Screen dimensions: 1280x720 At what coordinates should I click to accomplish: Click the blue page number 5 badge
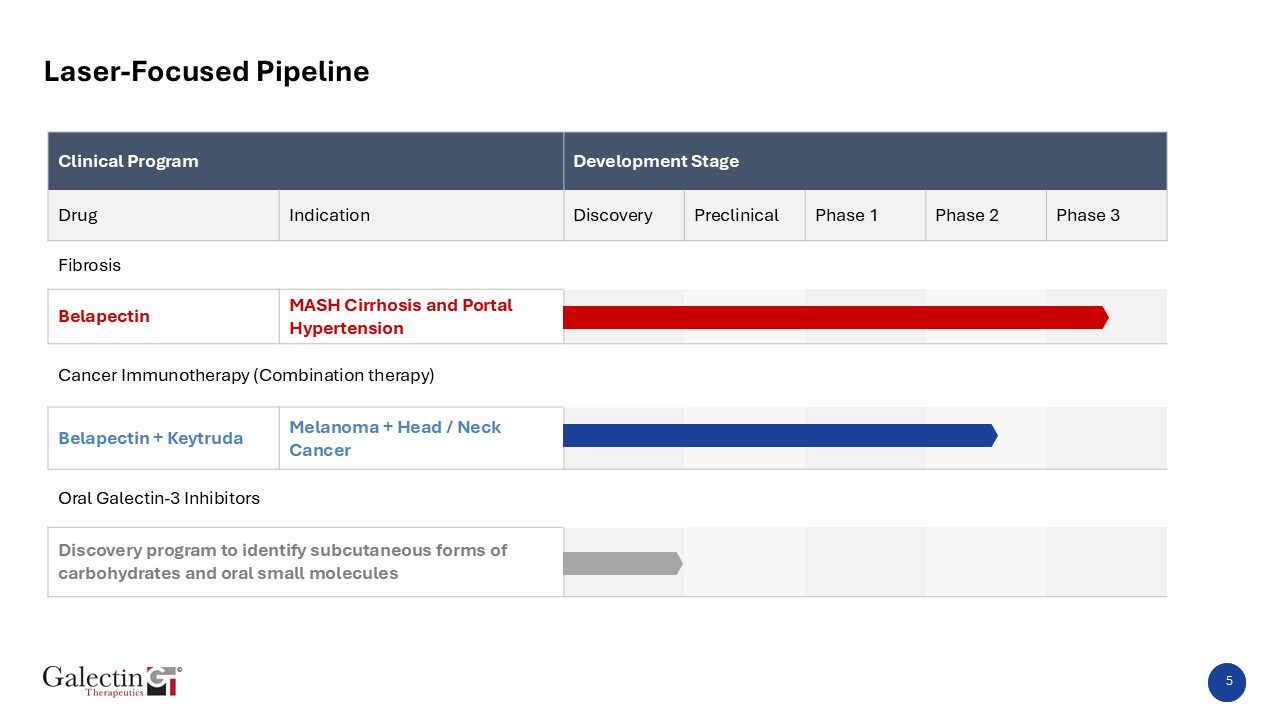[1227, 682]
